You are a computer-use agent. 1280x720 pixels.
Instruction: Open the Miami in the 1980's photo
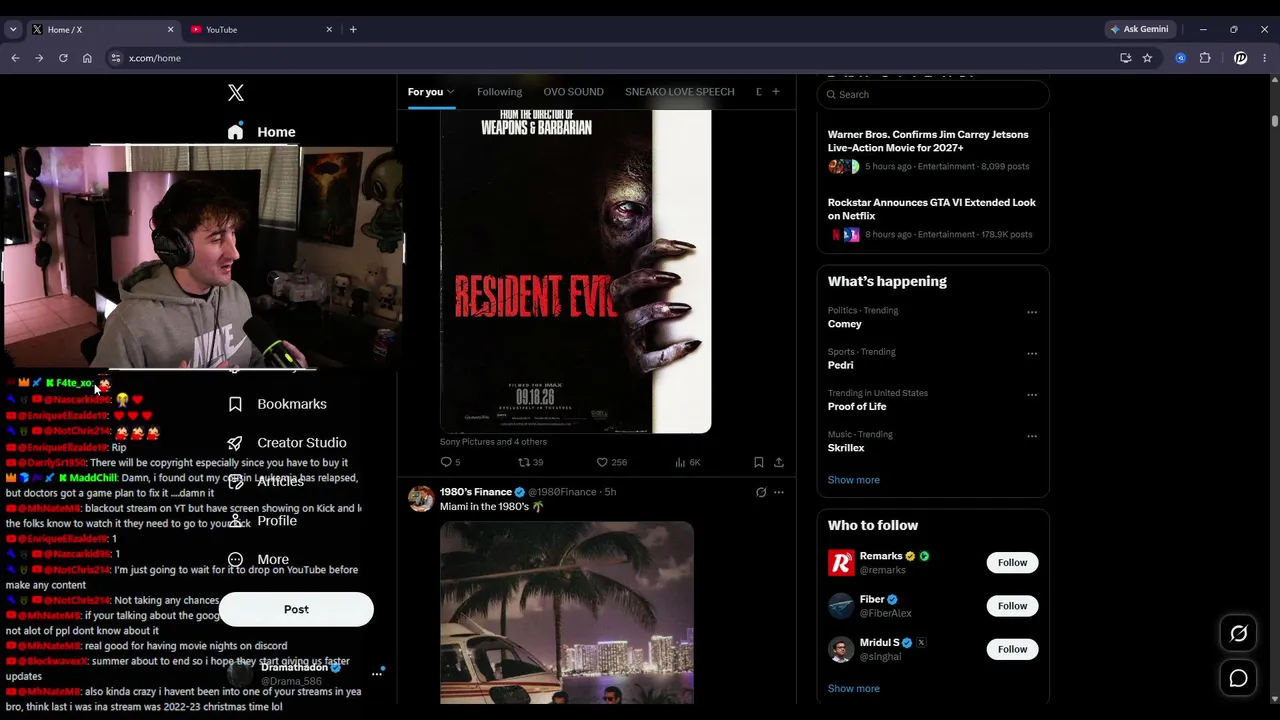567,612
